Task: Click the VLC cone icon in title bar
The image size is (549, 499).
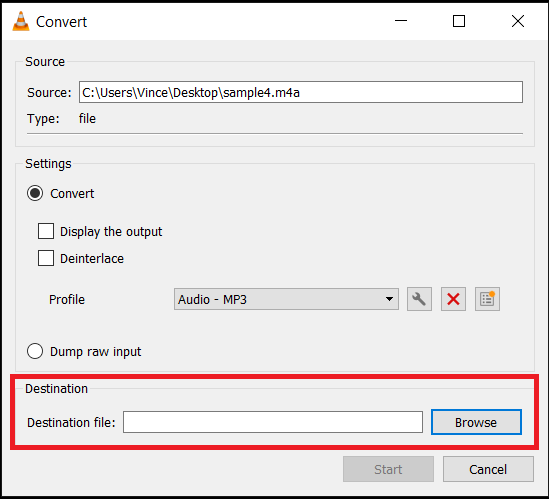Action: (x=21, y=21)
